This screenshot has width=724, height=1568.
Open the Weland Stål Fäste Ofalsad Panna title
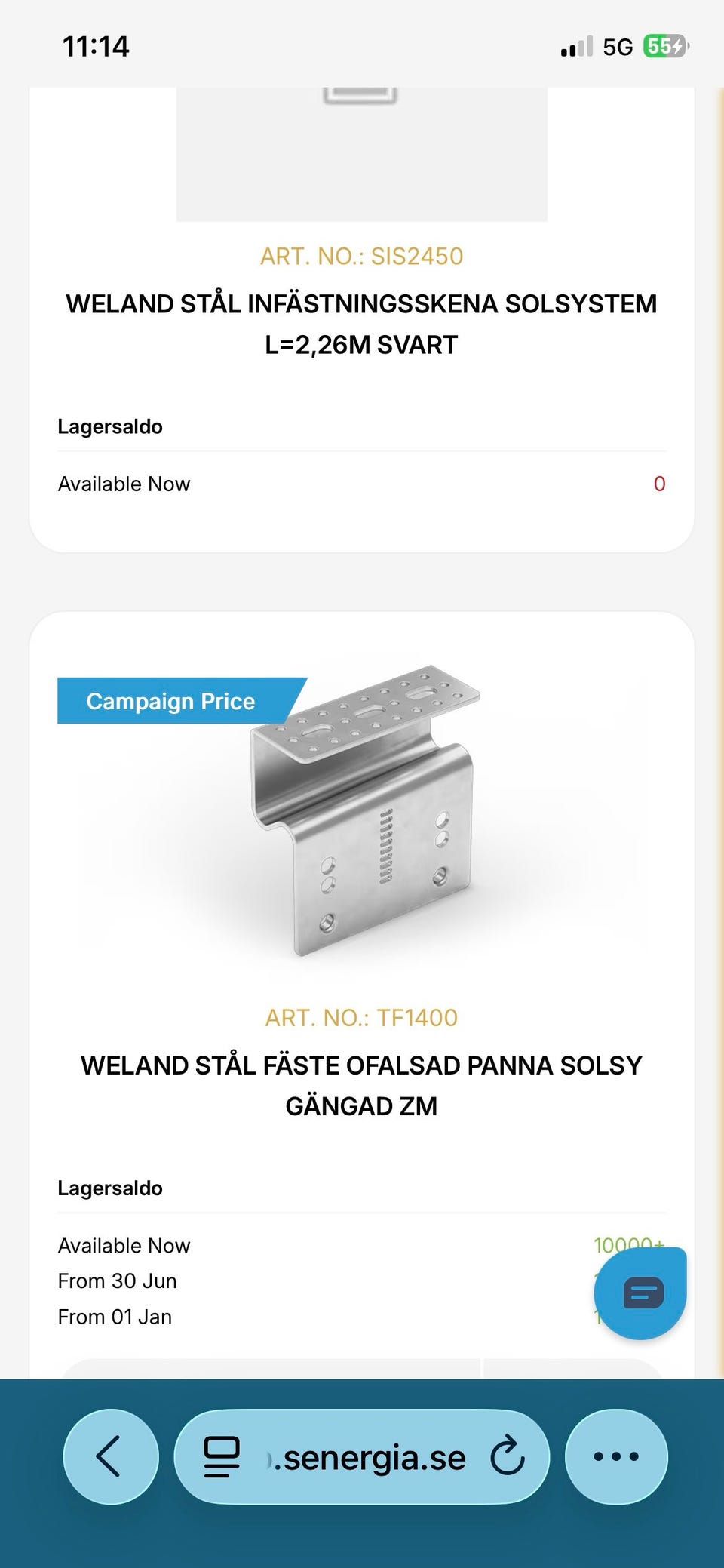(361, 1085)
